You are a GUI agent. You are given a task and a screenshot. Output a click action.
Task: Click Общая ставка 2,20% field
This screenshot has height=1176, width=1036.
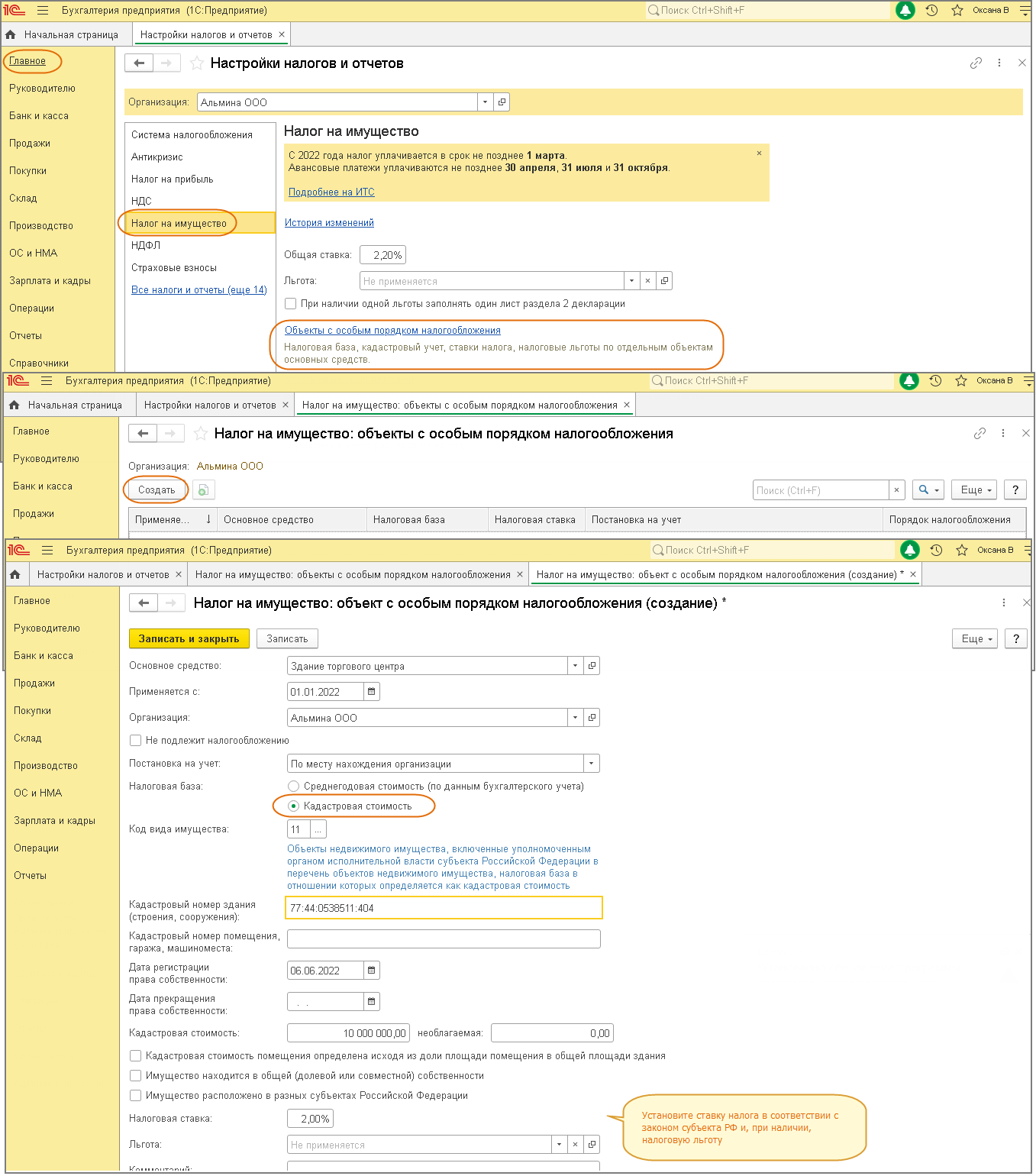point(382,255)
